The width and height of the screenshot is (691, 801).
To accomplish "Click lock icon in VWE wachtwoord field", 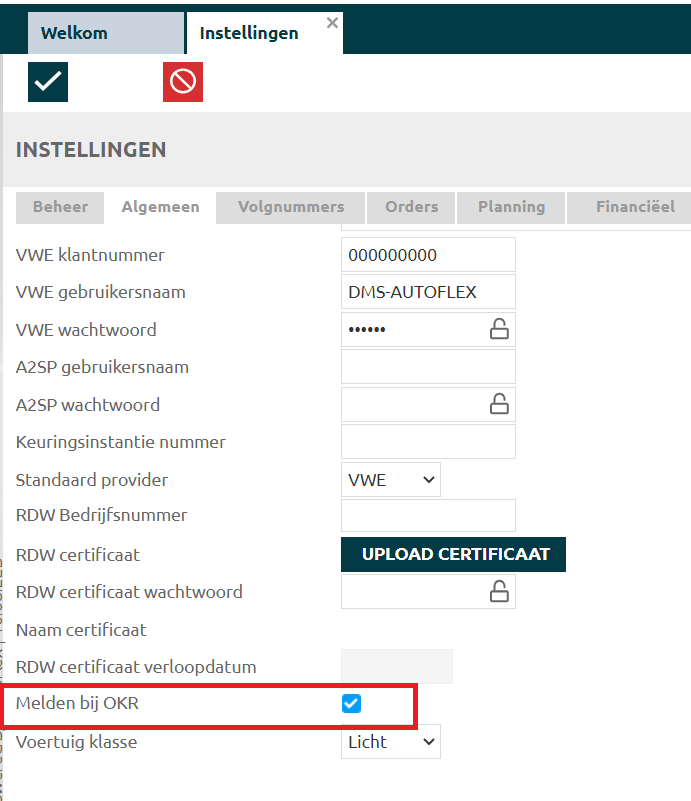I will pos(498,329).
